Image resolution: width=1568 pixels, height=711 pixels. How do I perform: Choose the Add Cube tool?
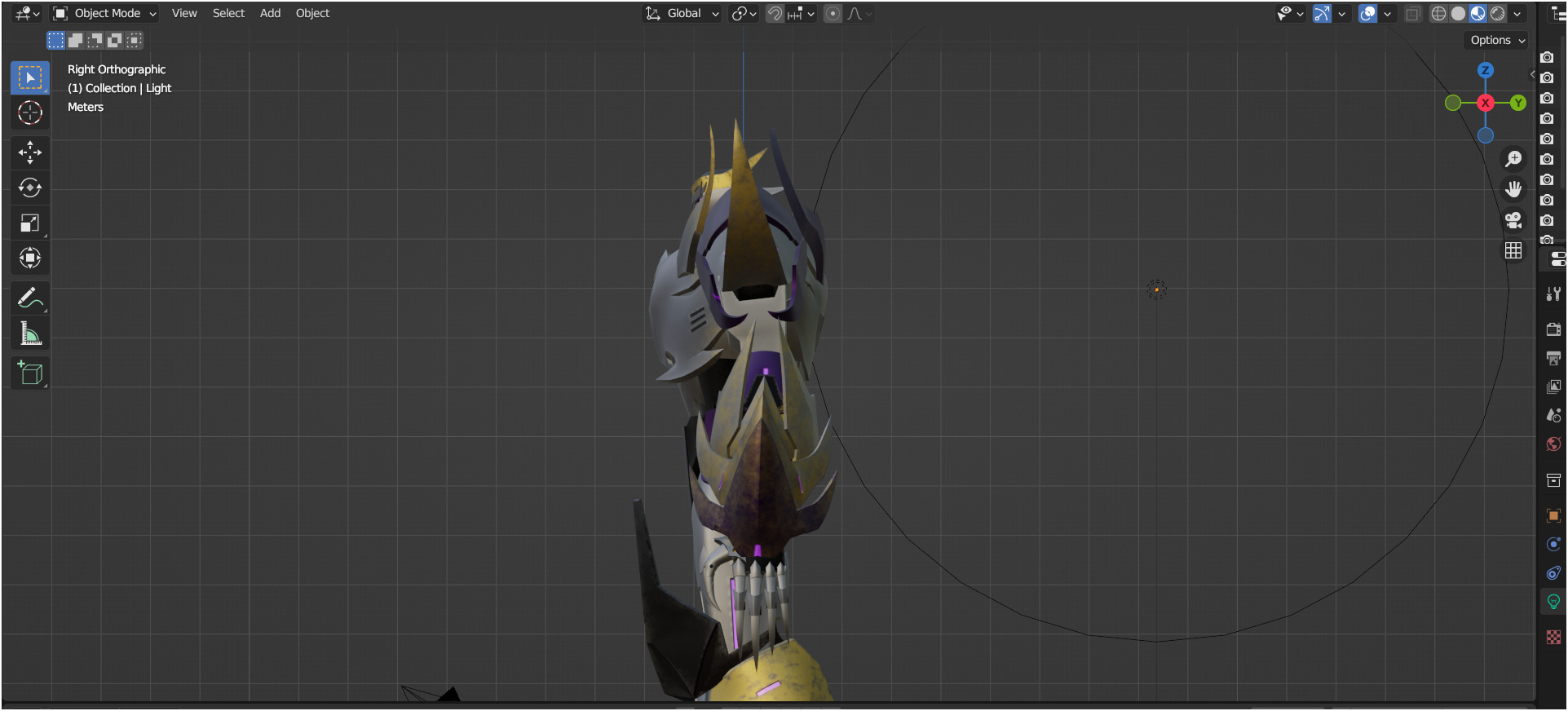pos(30,373)
